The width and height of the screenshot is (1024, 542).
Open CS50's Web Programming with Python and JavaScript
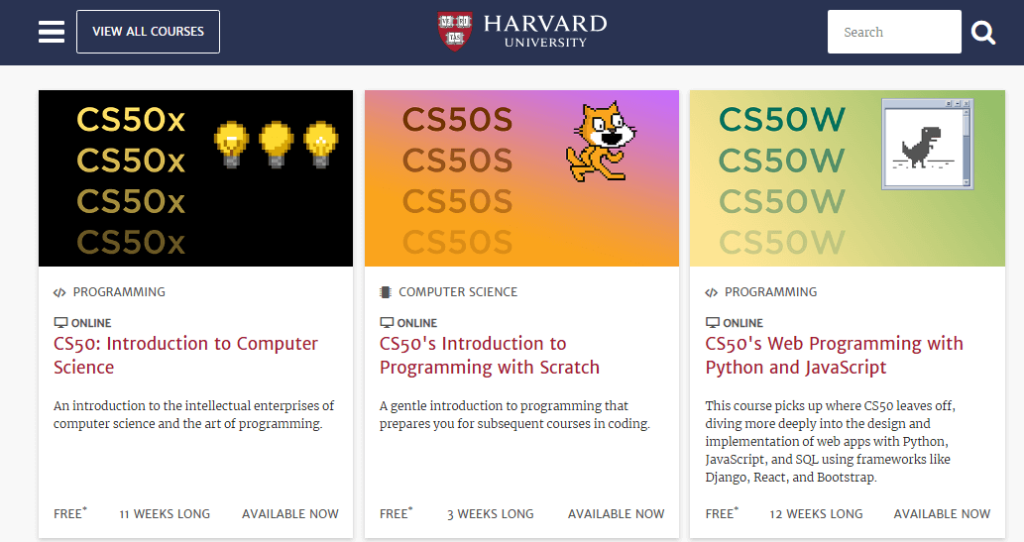pos(834,355)
